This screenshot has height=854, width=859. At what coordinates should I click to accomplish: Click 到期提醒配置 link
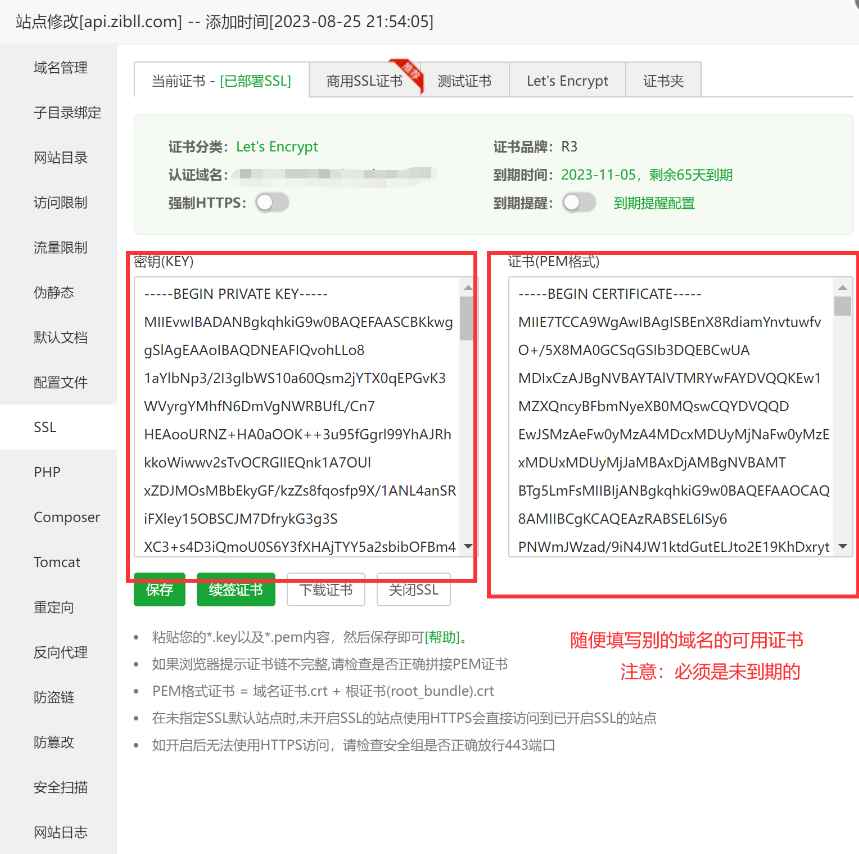[x=656, y=202]
